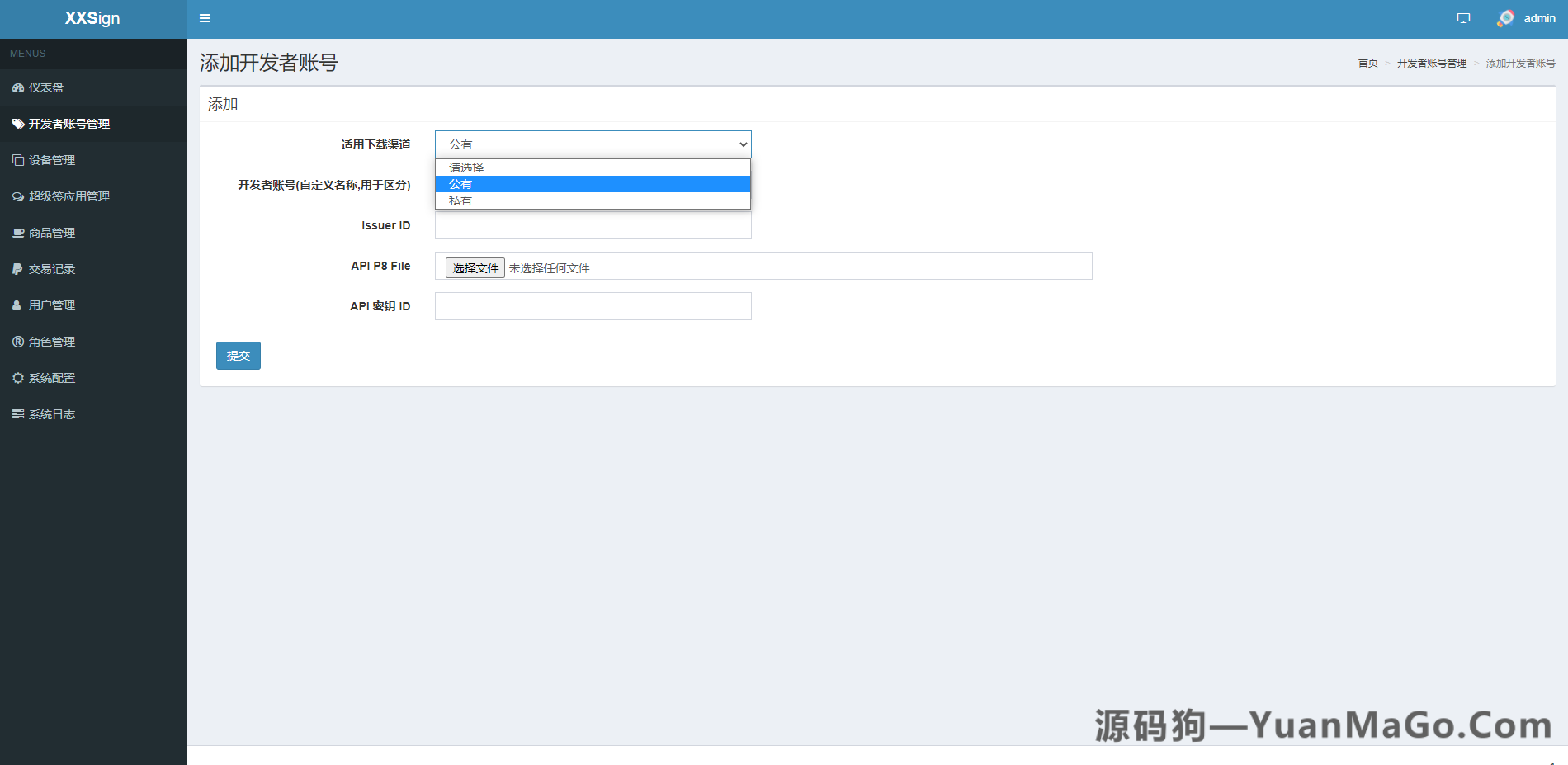Open 超级签应用管理 sidebar menu
Viewport: 1568px width, 765px height.
(x=69, y=196)
